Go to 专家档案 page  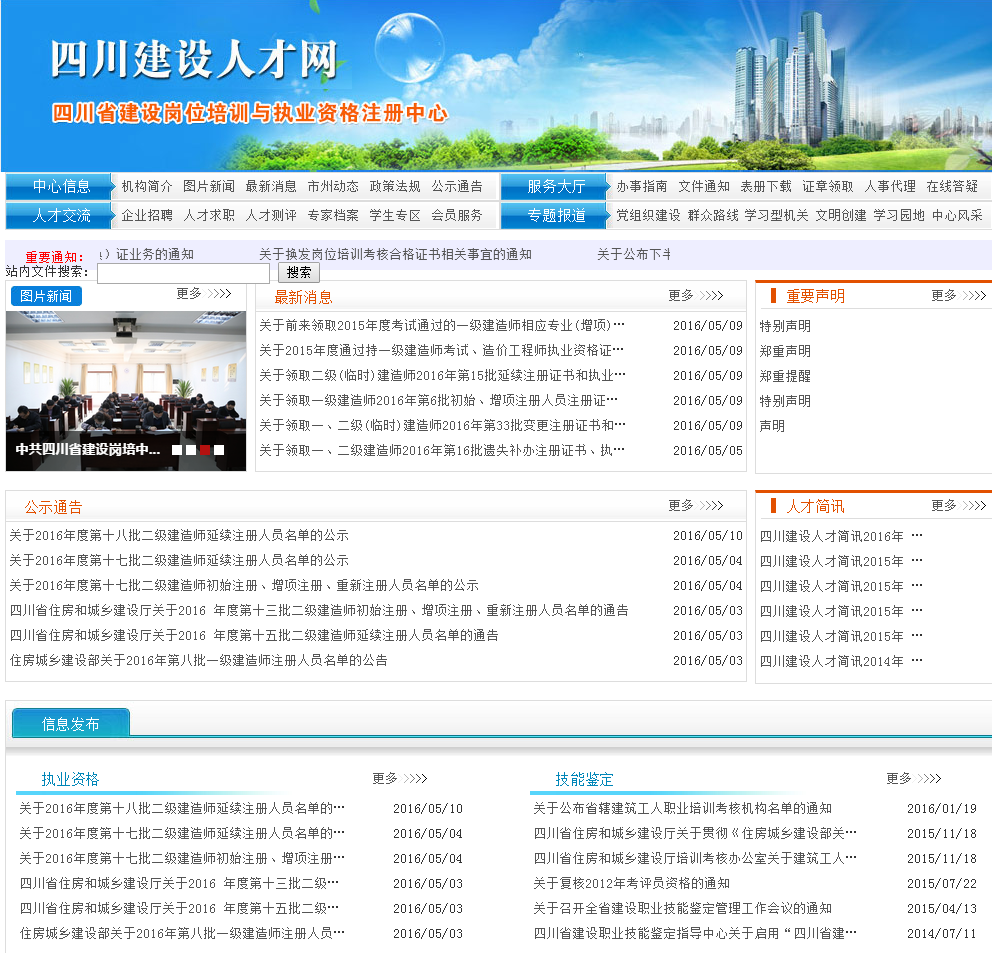click(333, 215)
